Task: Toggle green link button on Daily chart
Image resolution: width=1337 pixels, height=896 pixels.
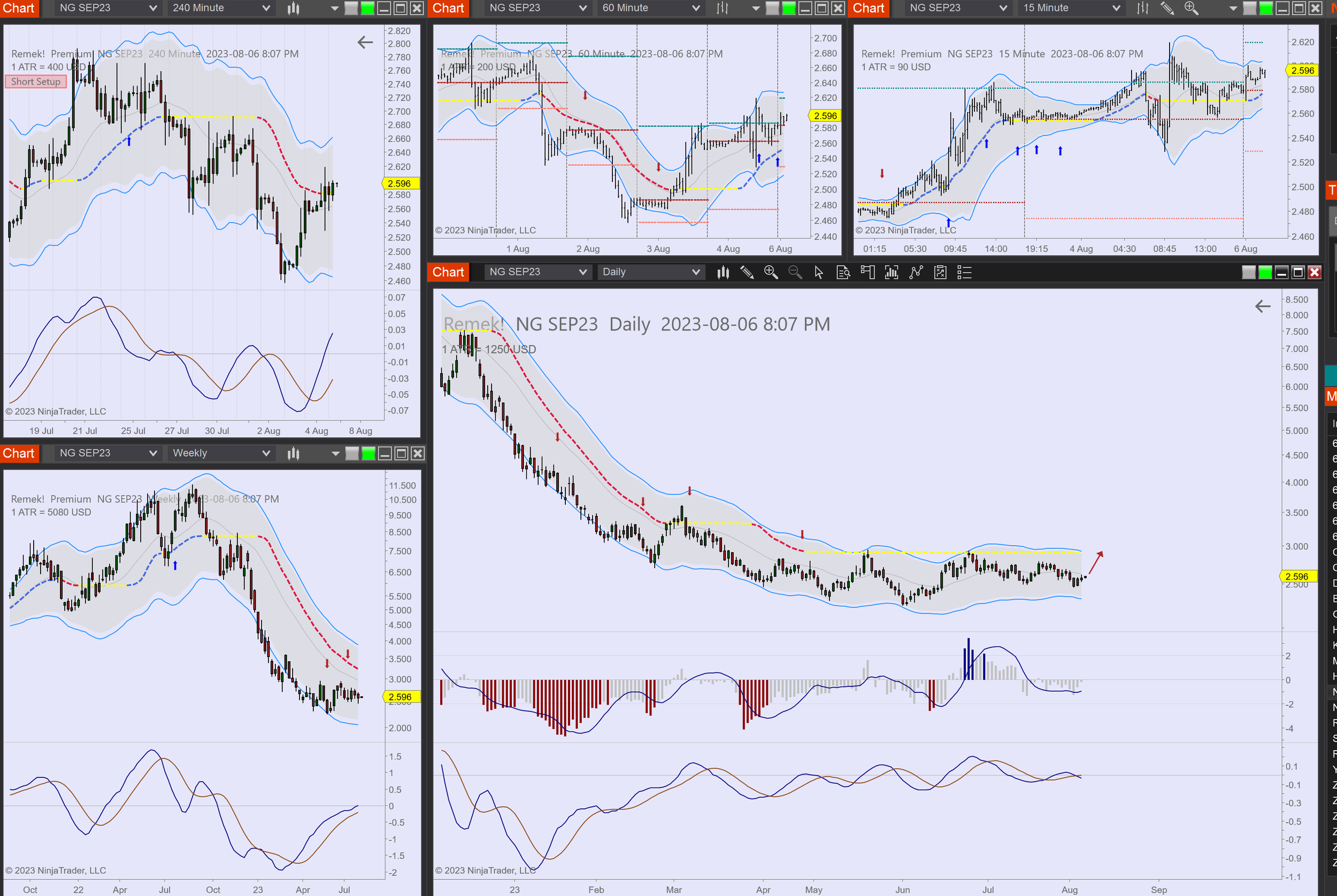Action: tap(1265, 273)
